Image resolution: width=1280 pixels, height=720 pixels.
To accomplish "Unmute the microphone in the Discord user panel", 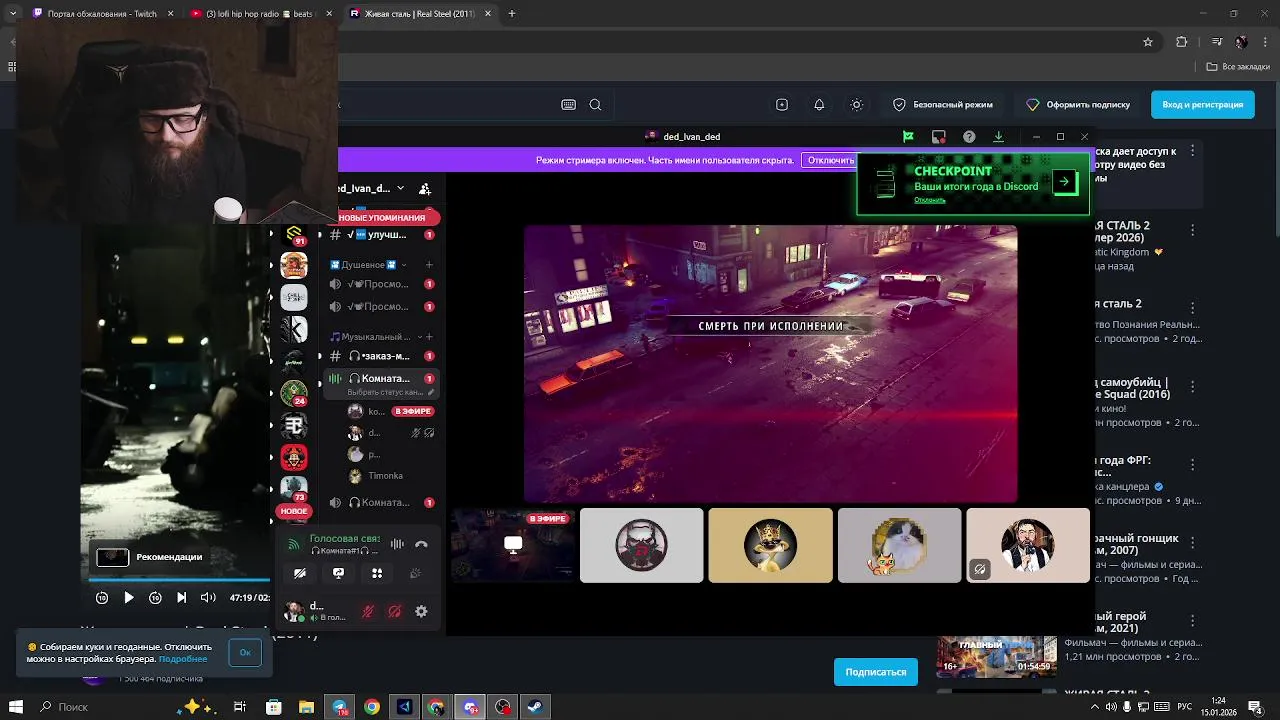I will [368, 611].
